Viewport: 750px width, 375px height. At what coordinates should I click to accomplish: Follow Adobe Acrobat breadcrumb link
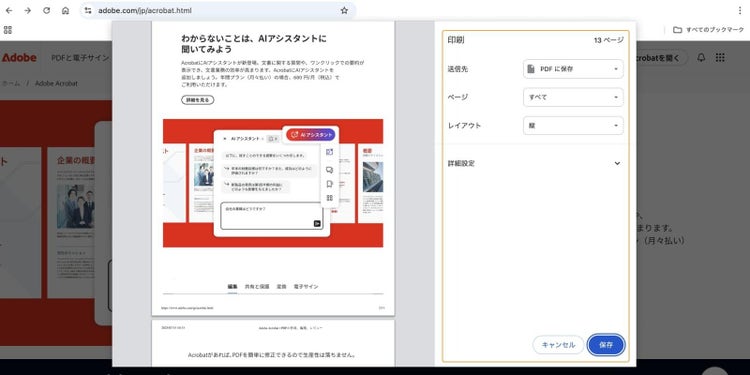56,83
